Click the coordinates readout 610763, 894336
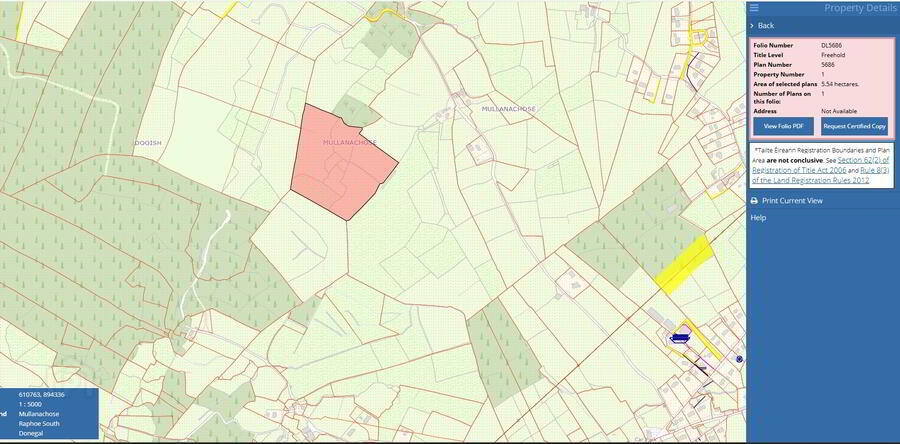The image size is (900, 444). tap(41, 395)
